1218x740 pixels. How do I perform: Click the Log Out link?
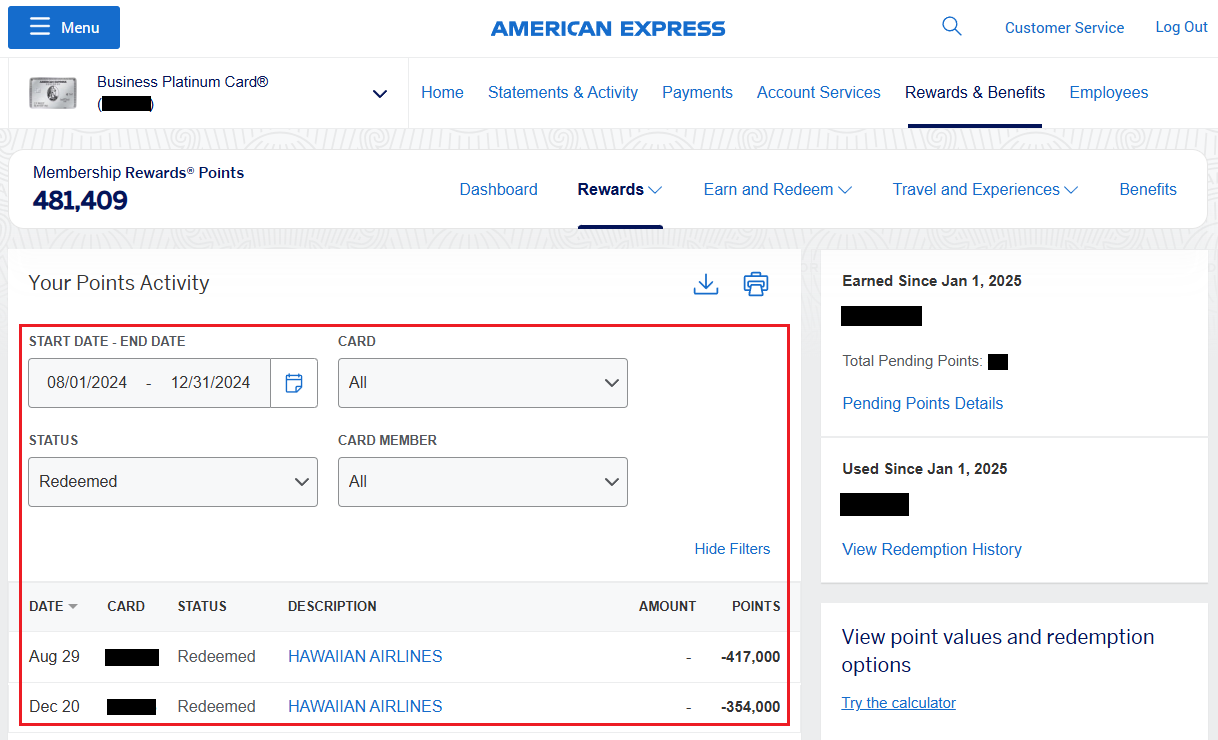point(1182,27)
